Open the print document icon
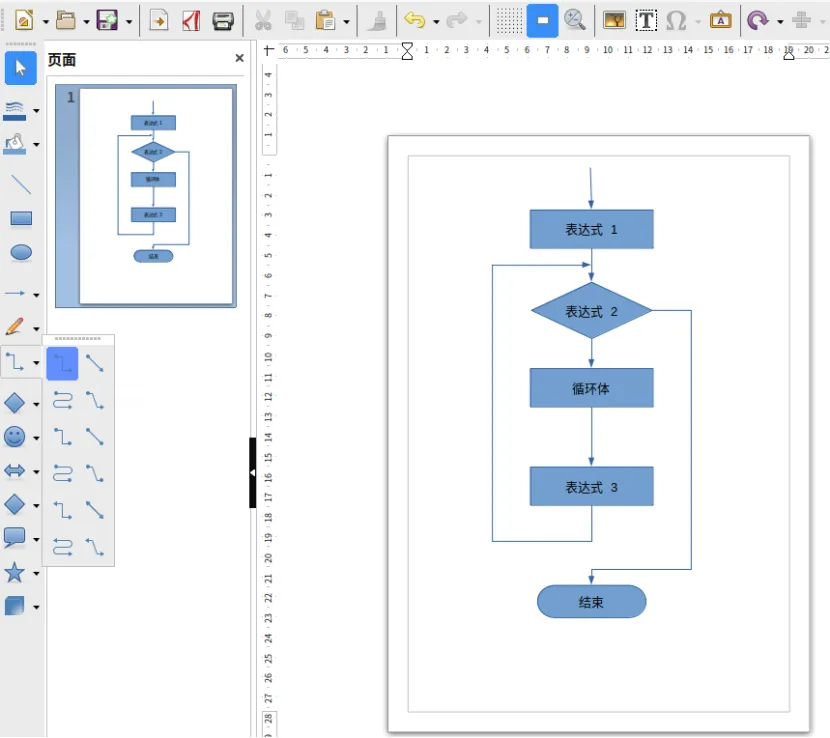Image resolution: width=830 pixels, height=738 pixels. 223,21
